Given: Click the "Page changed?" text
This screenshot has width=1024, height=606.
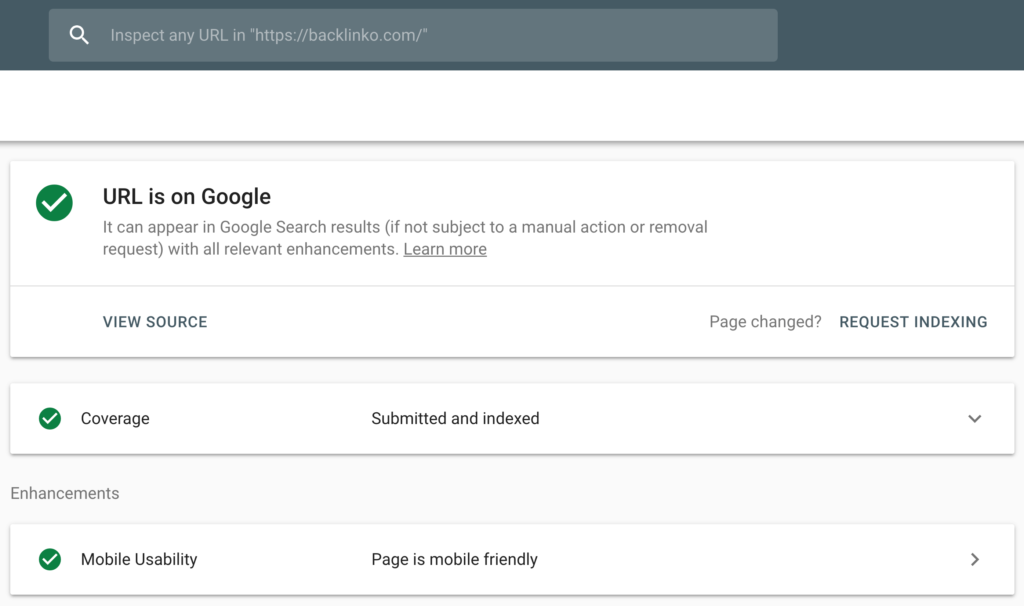Looking at the screenshot, I should (x=765, y=322).
